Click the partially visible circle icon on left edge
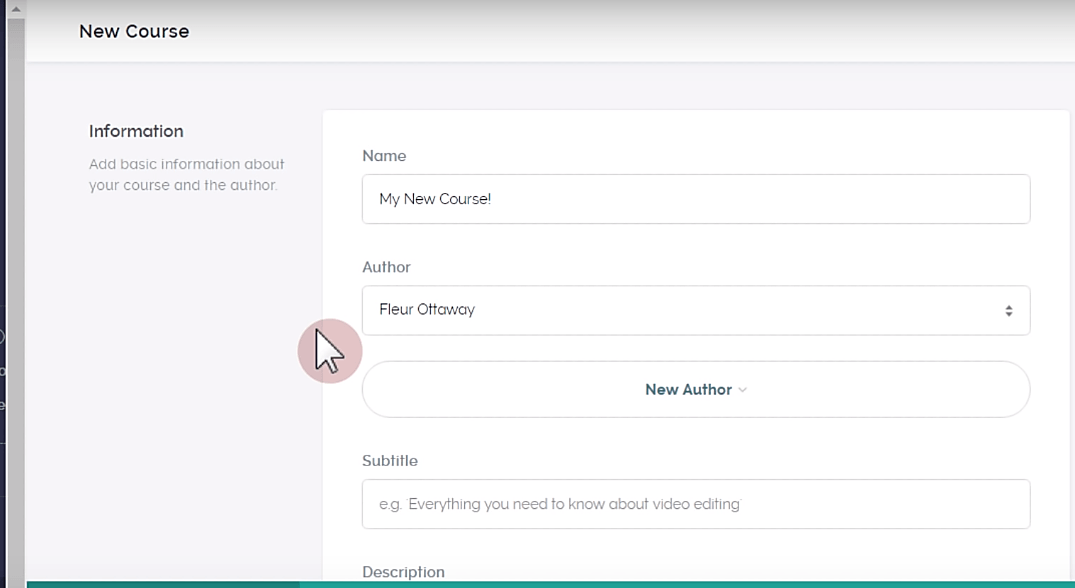This screenshot has width=1075, height=588. pyautogui.click(x=2, y=337)
